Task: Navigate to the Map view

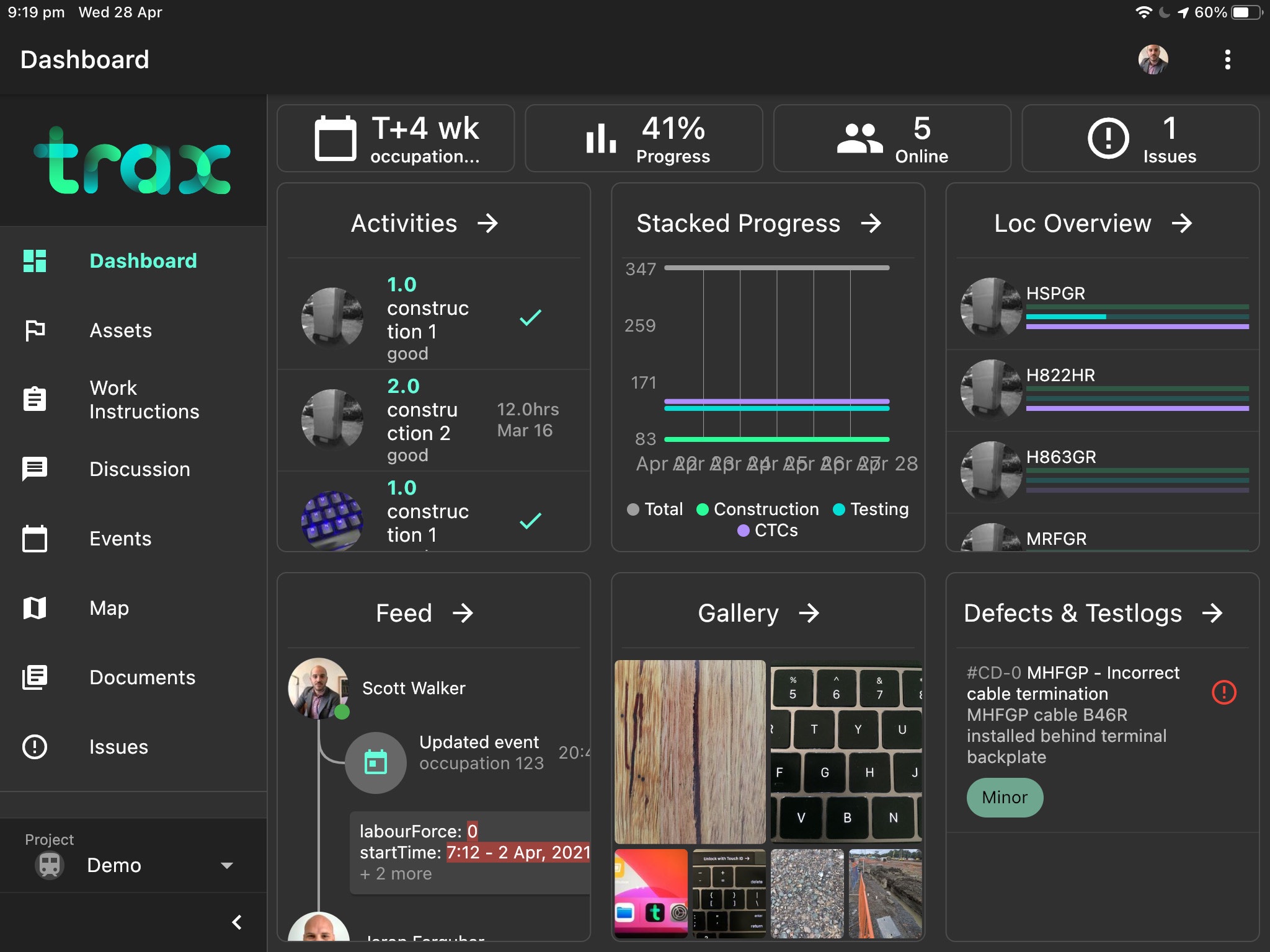Action: 109,607
